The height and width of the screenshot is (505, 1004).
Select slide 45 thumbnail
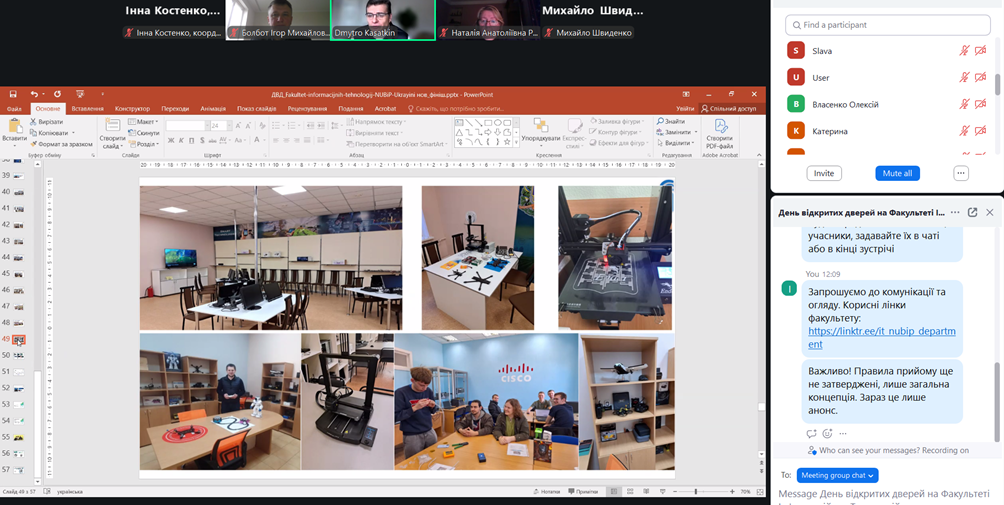pos(19,273)
